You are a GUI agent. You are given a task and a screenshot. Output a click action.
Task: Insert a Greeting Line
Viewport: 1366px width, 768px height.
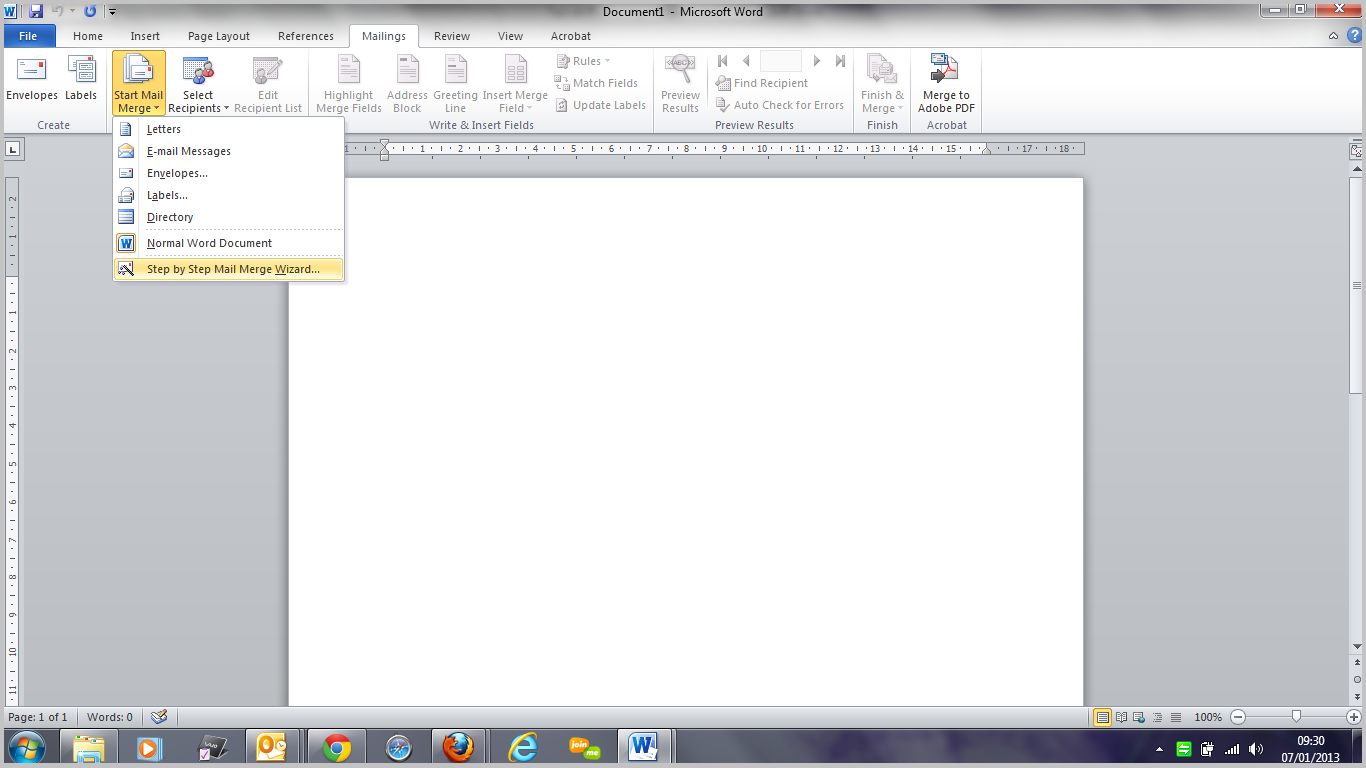point(455,83)
